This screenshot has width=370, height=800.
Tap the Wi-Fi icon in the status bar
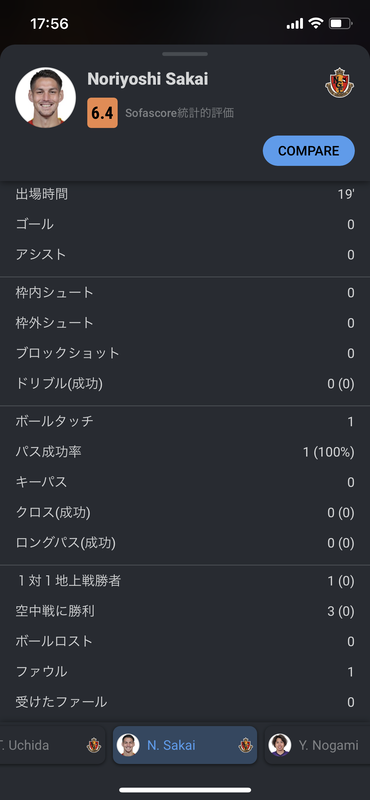pos(316,23)
